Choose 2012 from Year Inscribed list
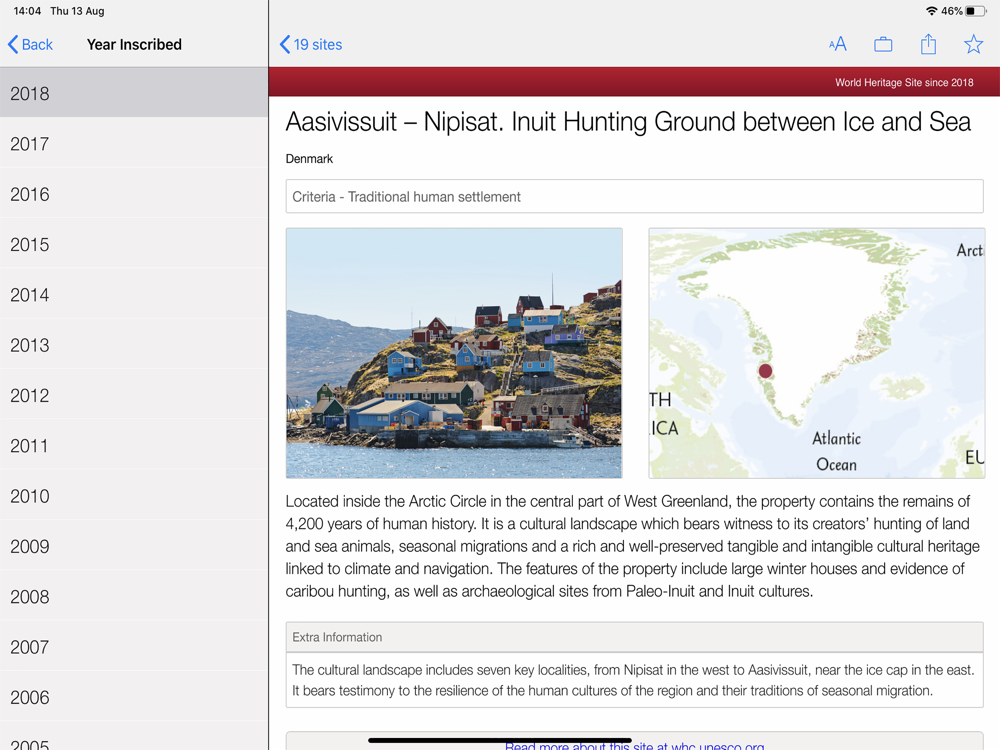Image resolution: width=1000 pixels, height=750 pixels. (x=134, y=395)
